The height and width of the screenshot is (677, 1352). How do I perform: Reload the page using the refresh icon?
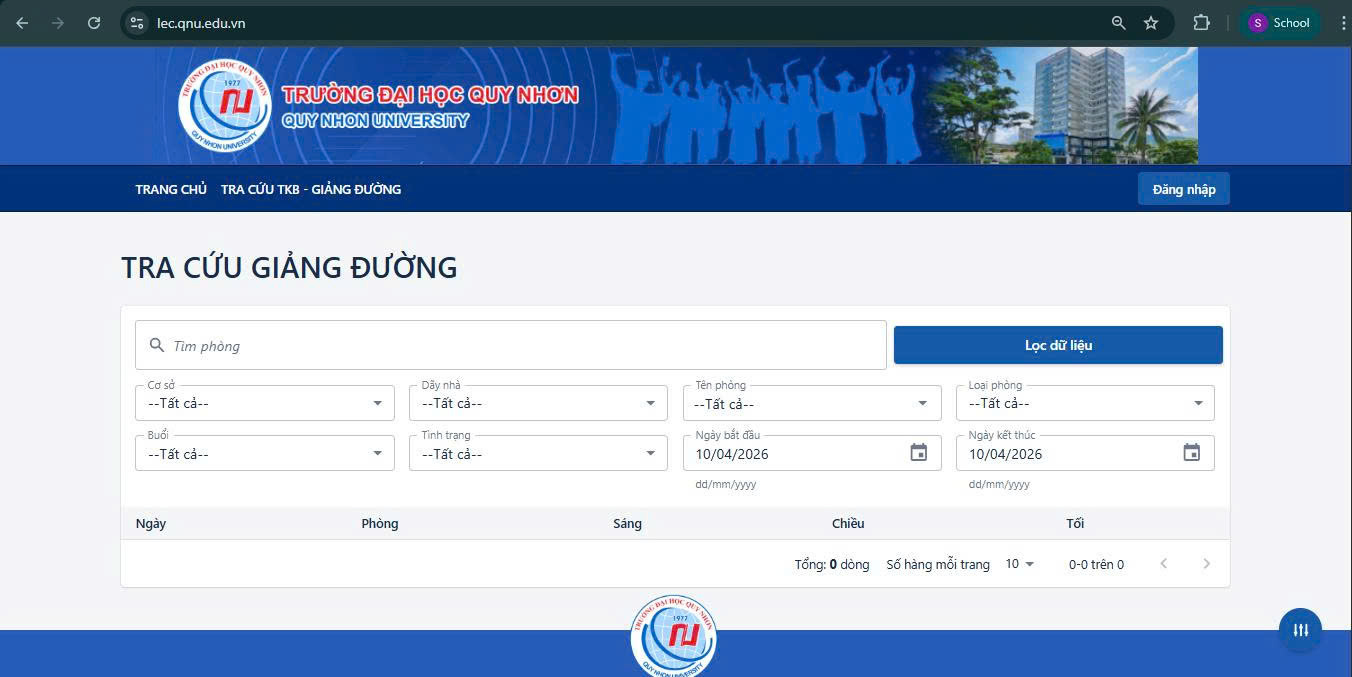pyautogui.click(x=94, y=23)
